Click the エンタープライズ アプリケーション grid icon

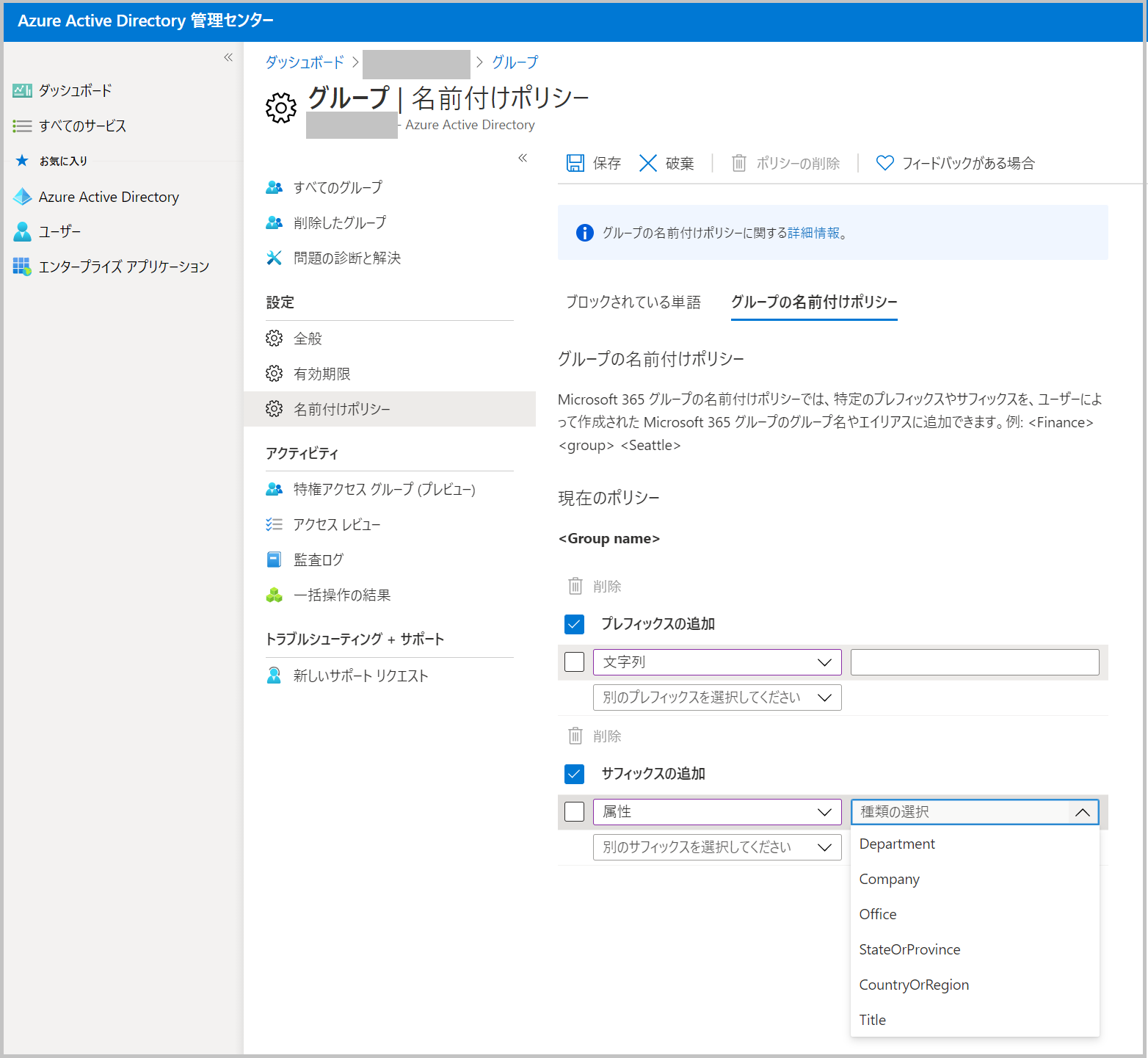point(22,267)
